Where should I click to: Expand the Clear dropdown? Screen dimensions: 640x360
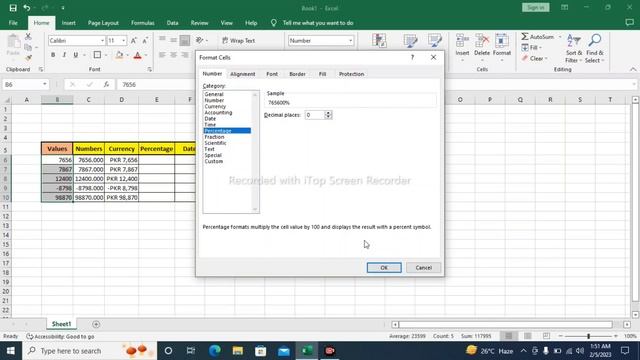coord(546,58)
